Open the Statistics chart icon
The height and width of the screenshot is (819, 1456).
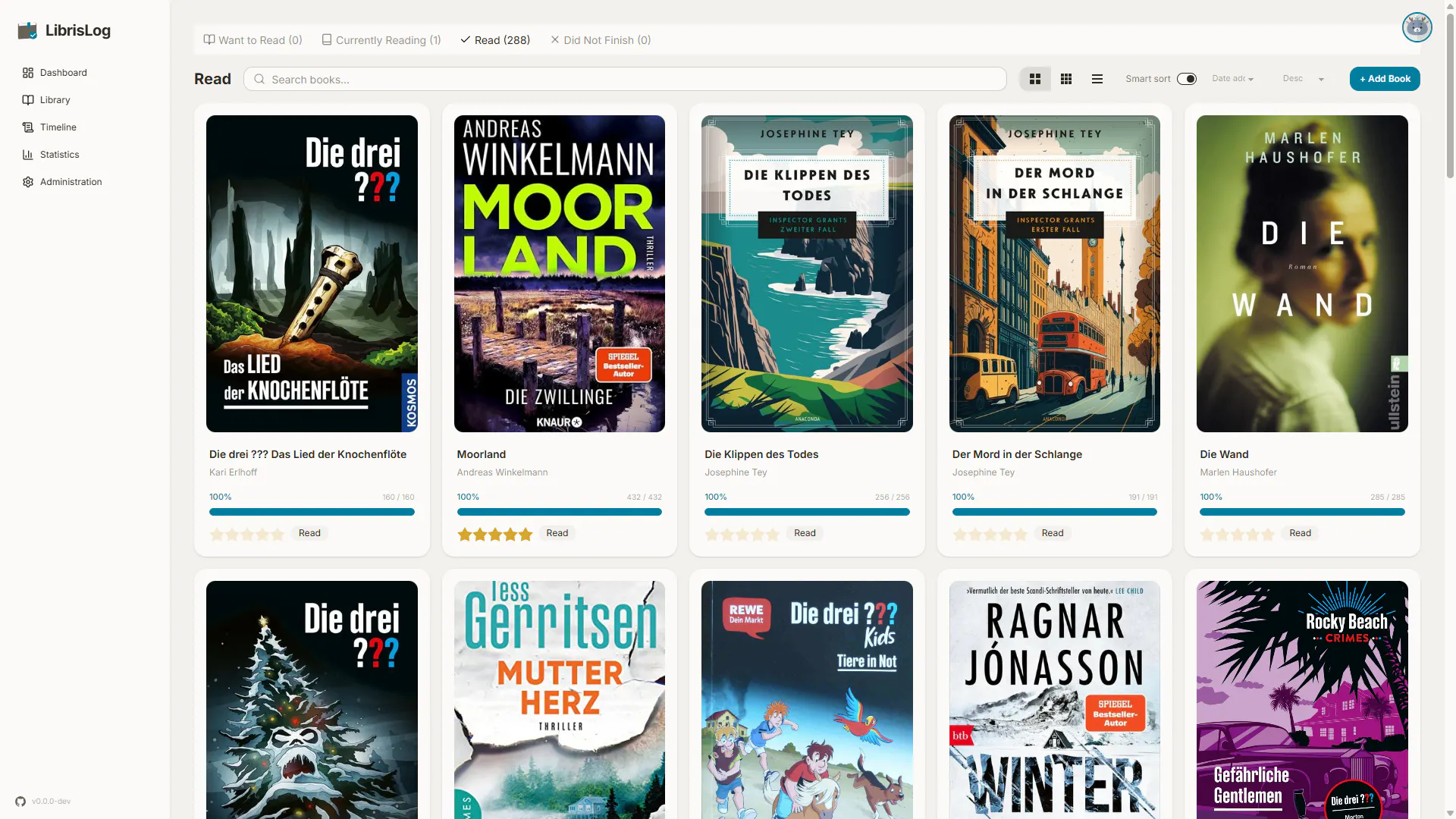click(x=28, y=155)
